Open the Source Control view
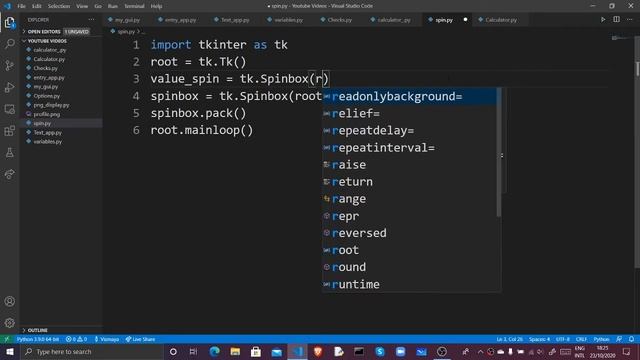 [10, 66]
